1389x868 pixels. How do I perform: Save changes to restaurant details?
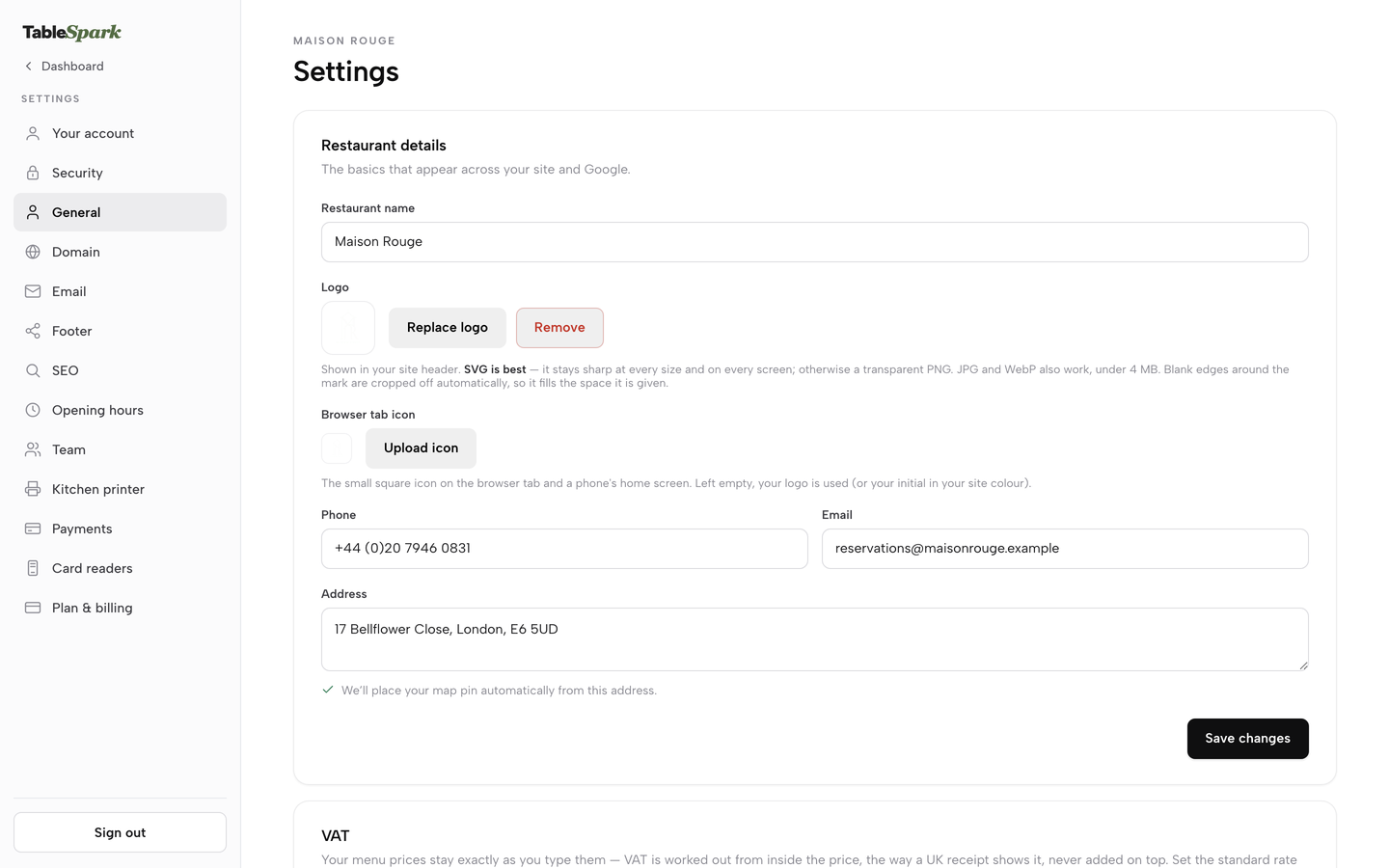tap(1247, 739)
